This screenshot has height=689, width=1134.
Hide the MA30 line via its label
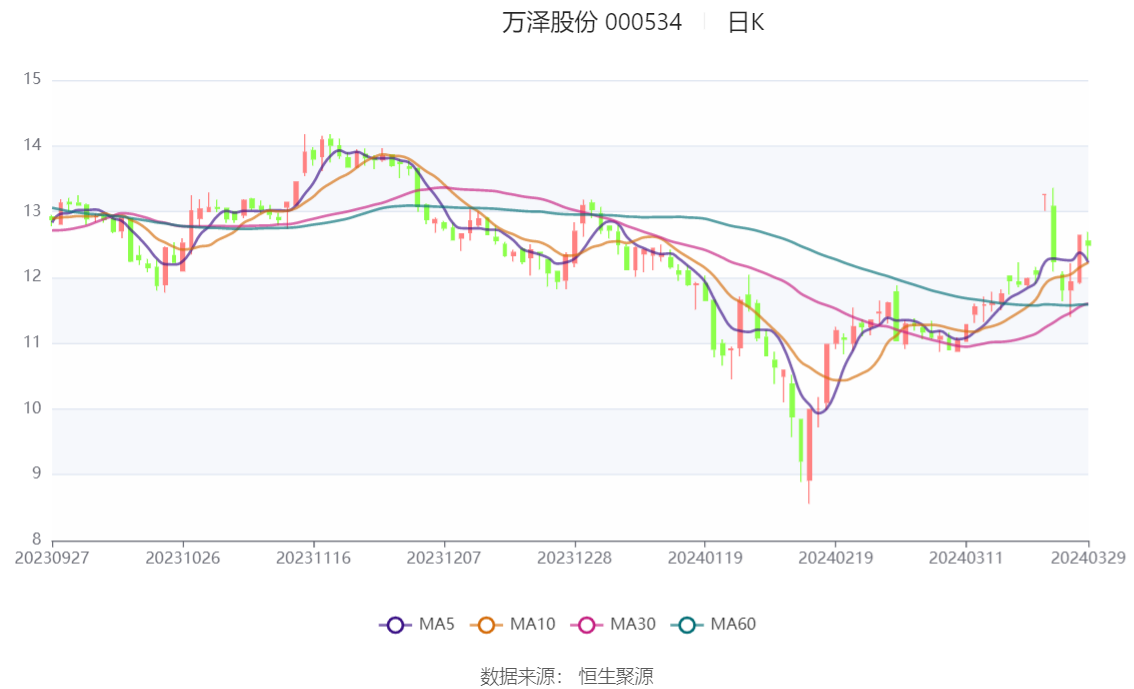(x=633, y=624)
